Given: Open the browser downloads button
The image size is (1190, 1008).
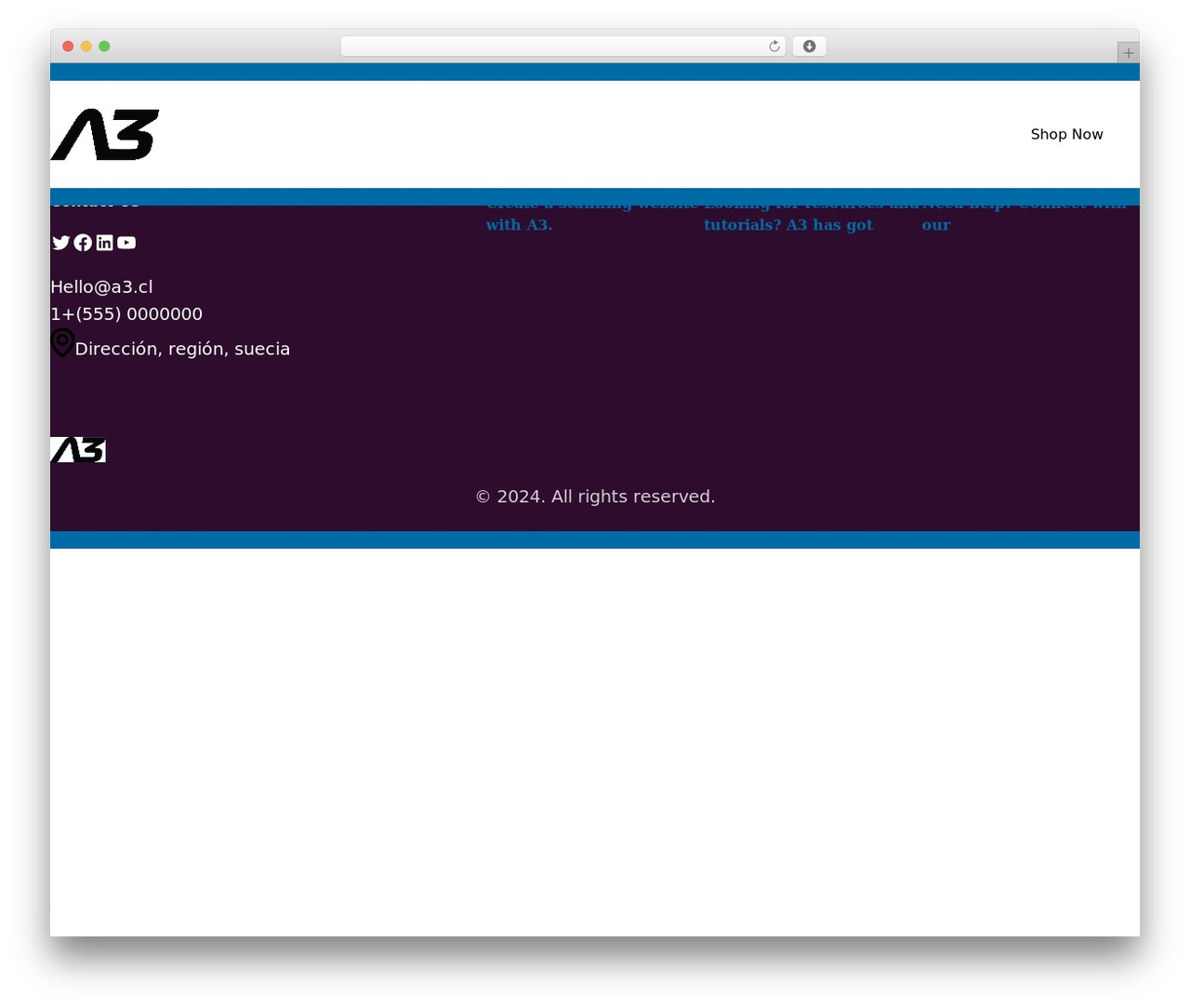Looking at the screenshot, I should tap(809, 46).
